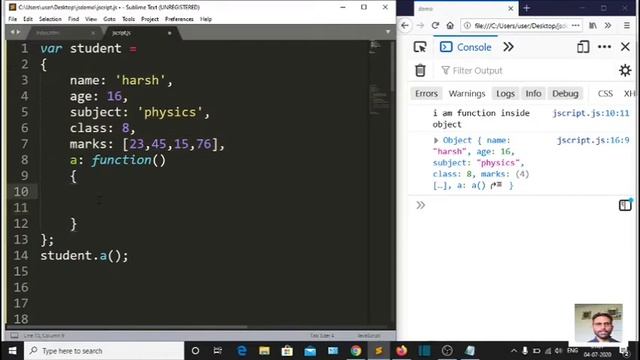The image size is (640, 360).
Task: Toggle the CSS filter
Action: (605, 93)
